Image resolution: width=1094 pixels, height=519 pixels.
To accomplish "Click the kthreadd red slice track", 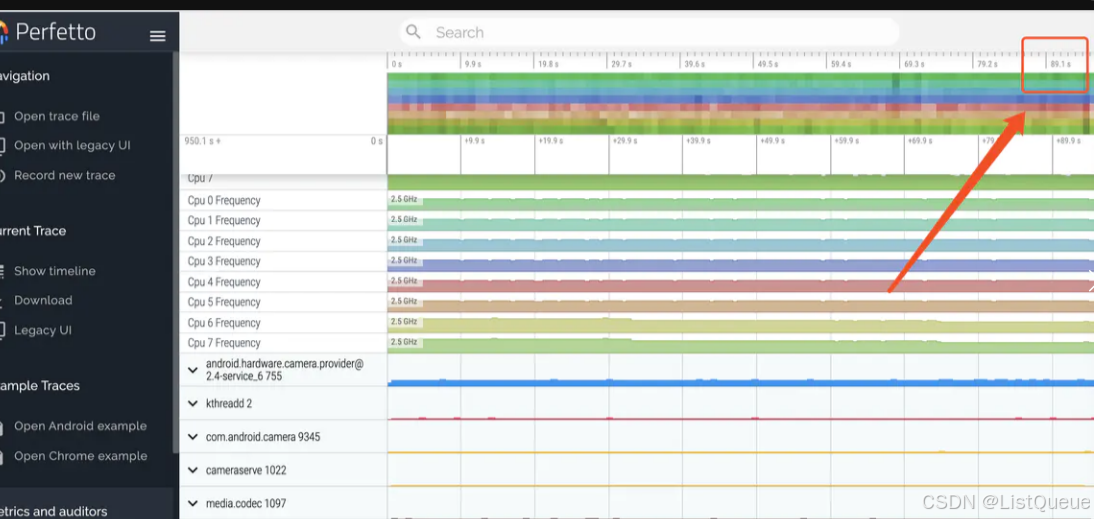I will 740,419.
